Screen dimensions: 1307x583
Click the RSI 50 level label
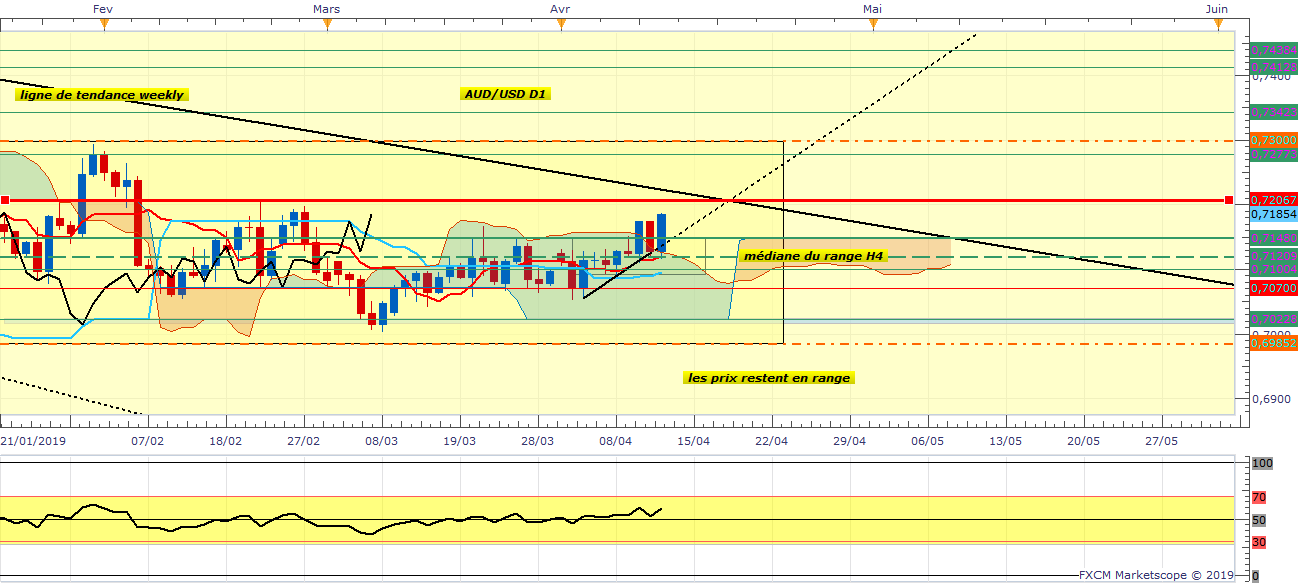[x=1260, y=520]
